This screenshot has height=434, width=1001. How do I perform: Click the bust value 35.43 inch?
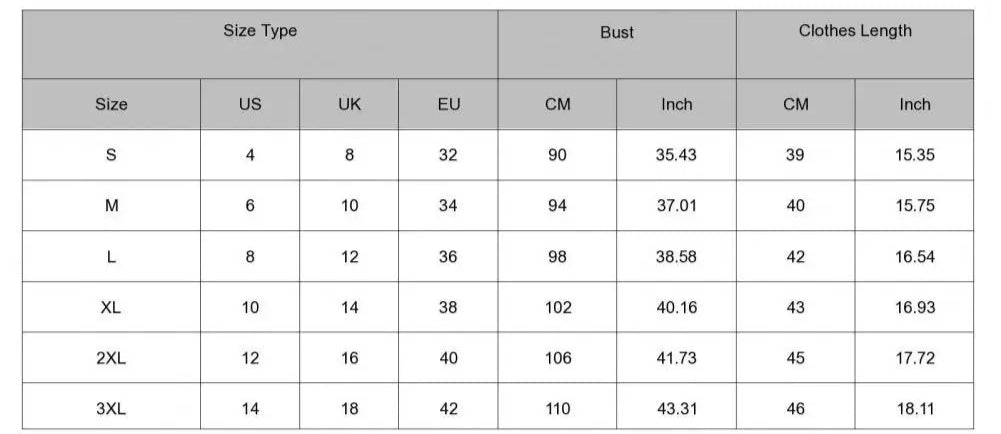tap(676, 155)
